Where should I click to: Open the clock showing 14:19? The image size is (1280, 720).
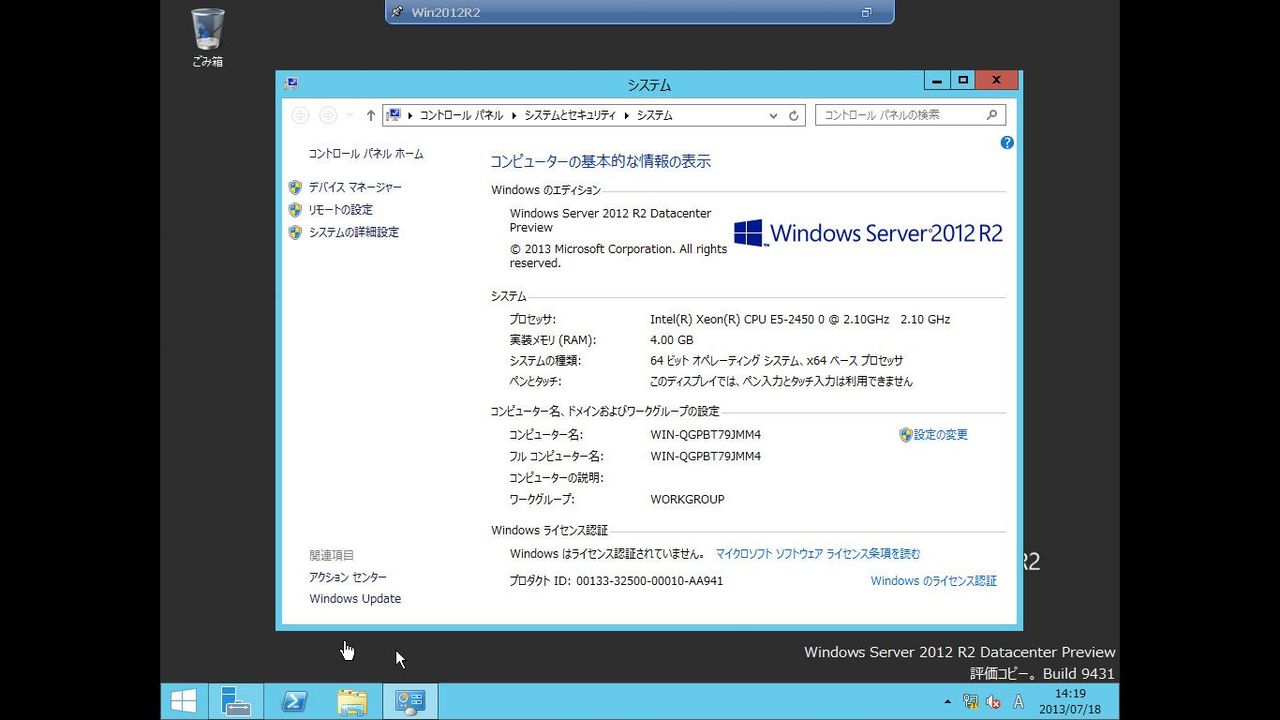point(1070,701)
